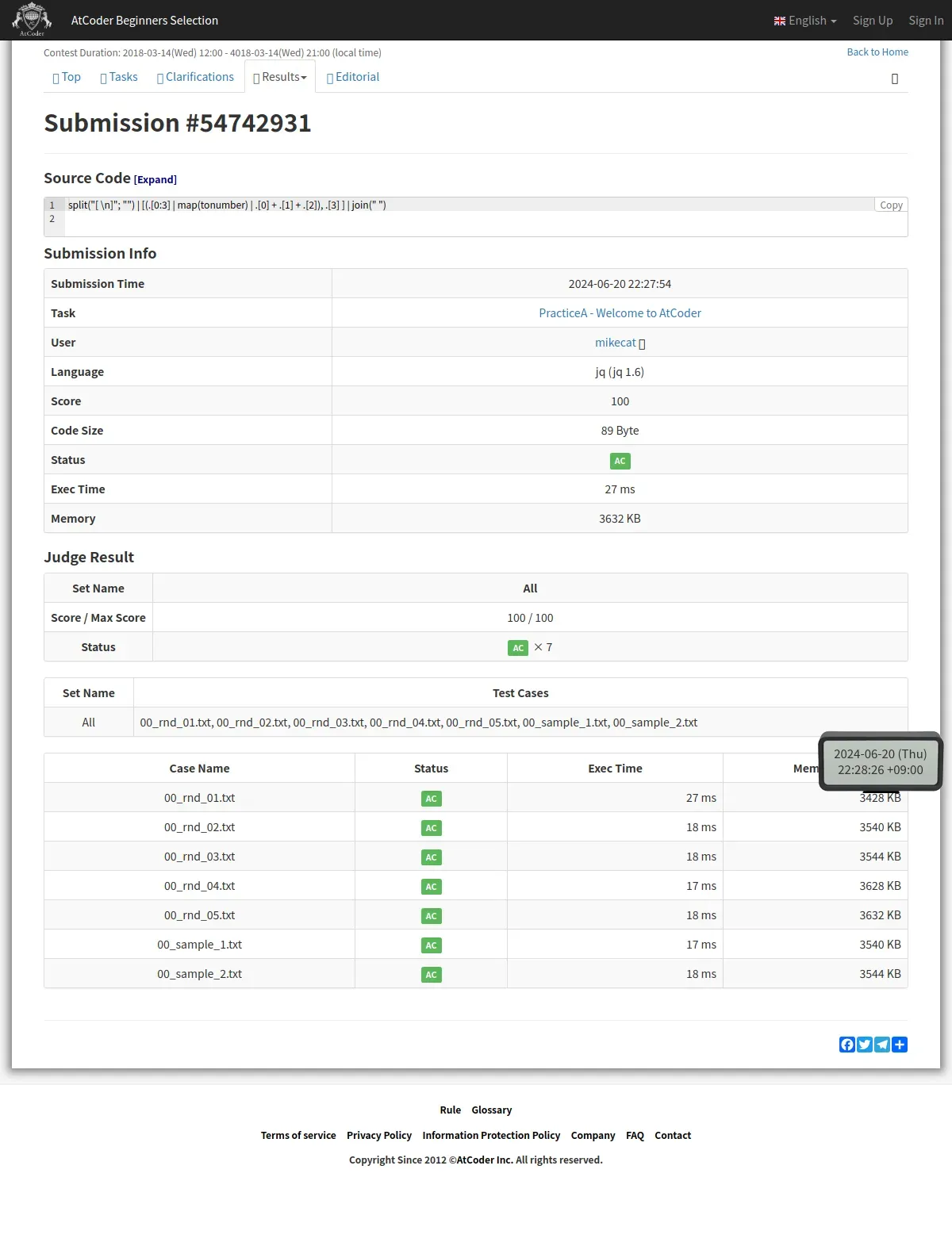This screenshot has height=1246, width=952.
Task: Click the code size value 89 Byte
Action: [x=620, y=431]
